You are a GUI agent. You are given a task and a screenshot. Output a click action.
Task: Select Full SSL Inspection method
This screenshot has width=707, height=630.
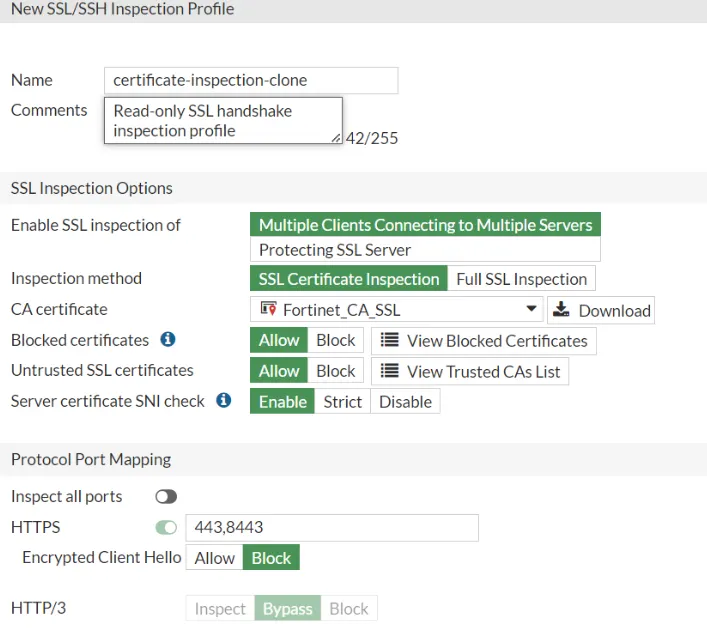(x=521, y=279)
